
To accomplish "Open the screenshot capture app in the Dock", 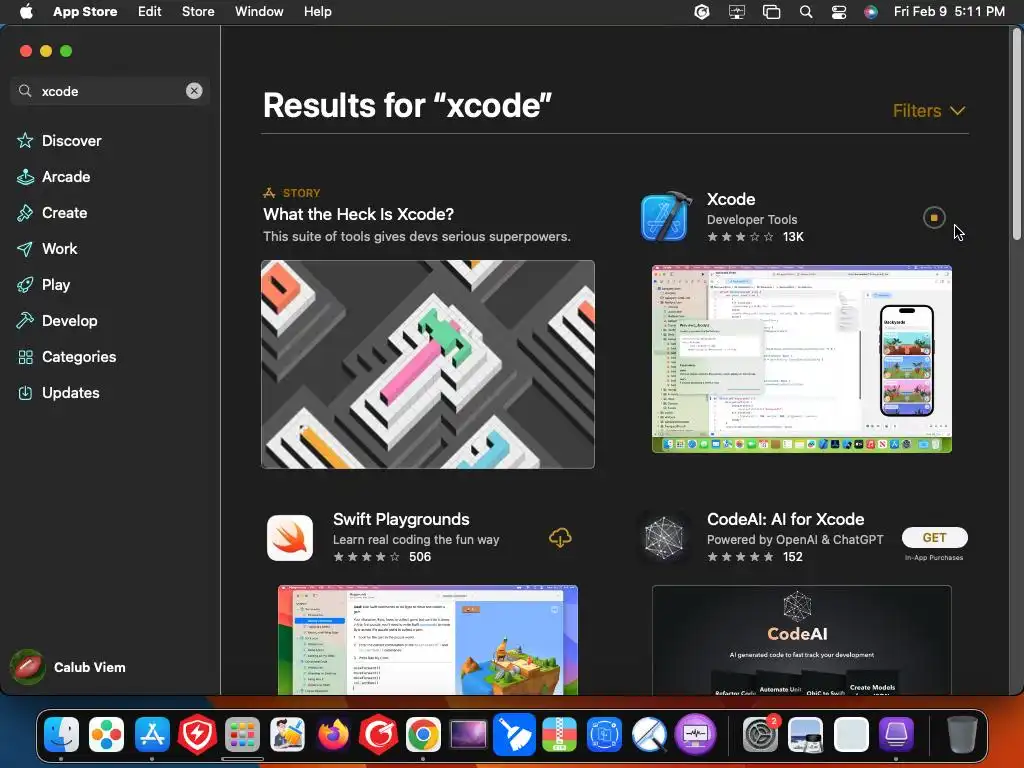I will (x=604, y=734).
